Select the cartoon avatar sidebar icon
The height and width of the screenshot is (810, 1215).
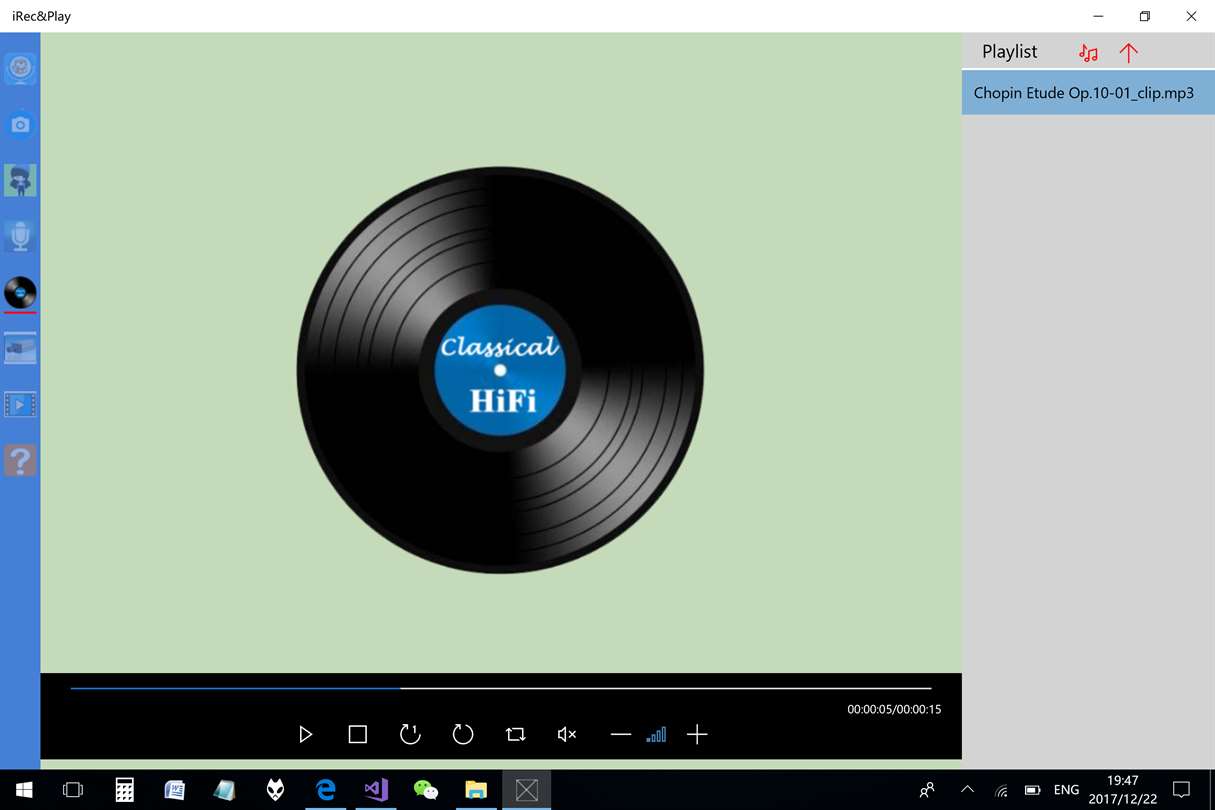pos(20,181)
